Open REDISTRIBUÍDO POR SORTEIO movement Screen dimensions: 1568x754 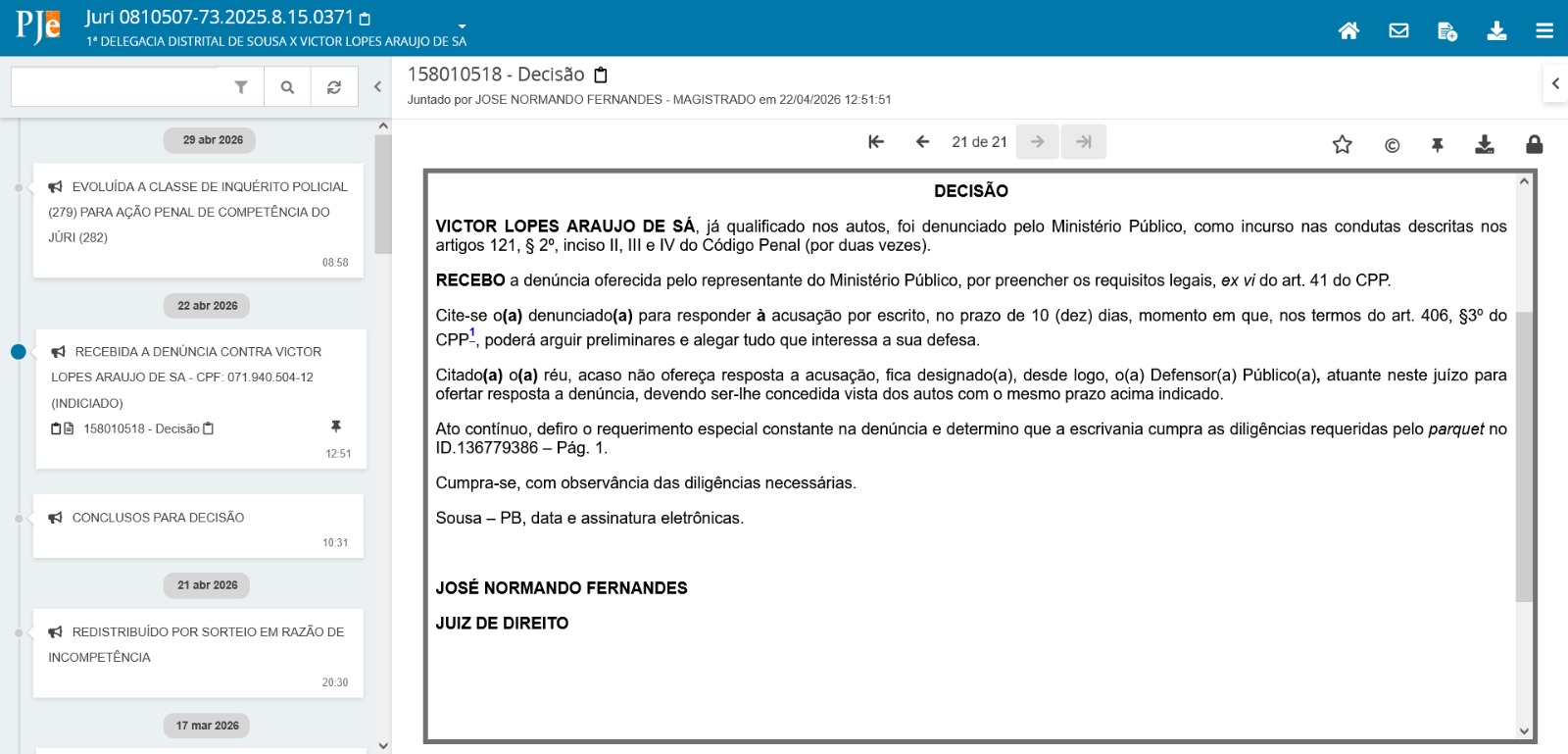click(x=196, y=645)
